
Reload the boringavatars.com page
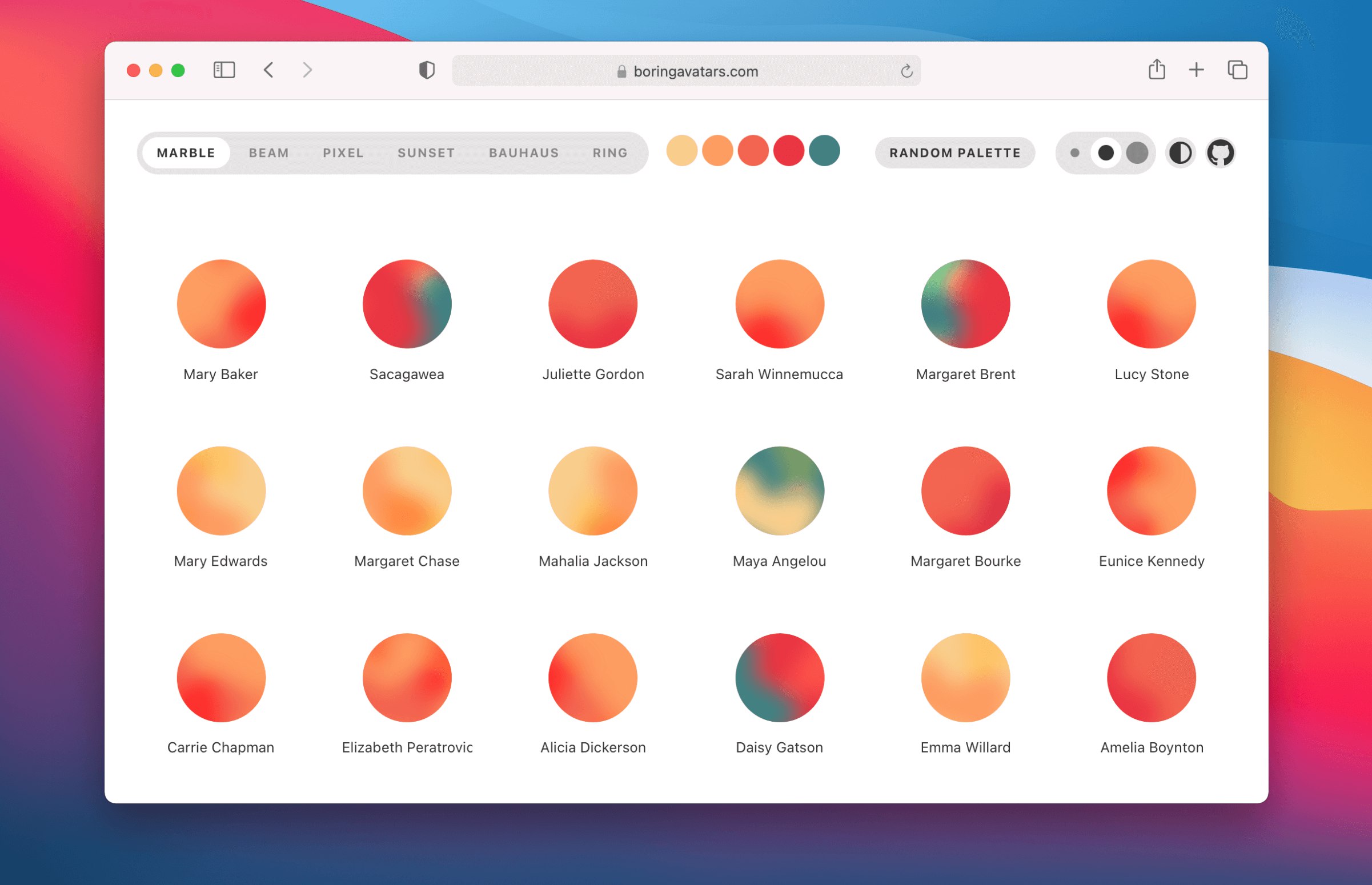(x=906, y=71)
